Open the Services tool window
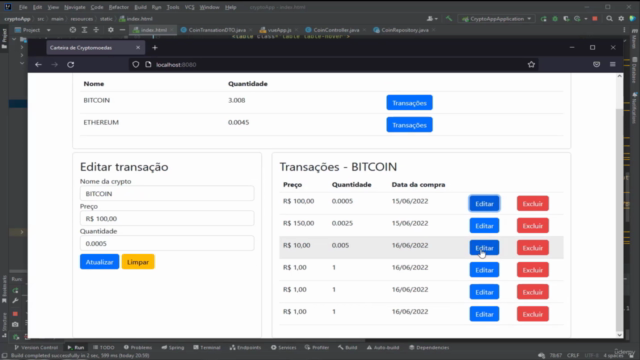640x360 pixels. pos(284,347)
